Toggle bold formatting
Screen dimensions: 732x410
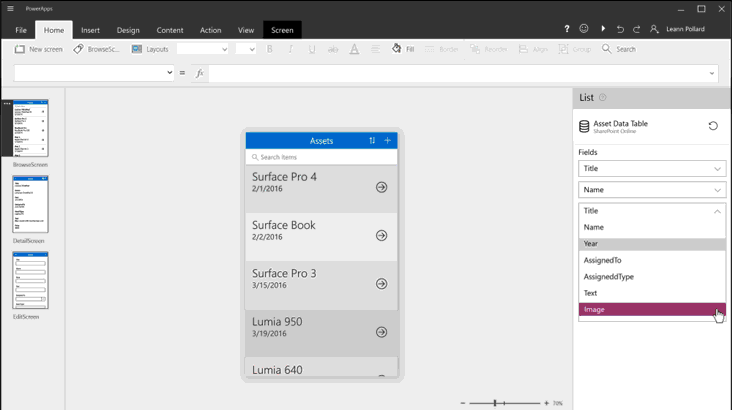point(269,49)
